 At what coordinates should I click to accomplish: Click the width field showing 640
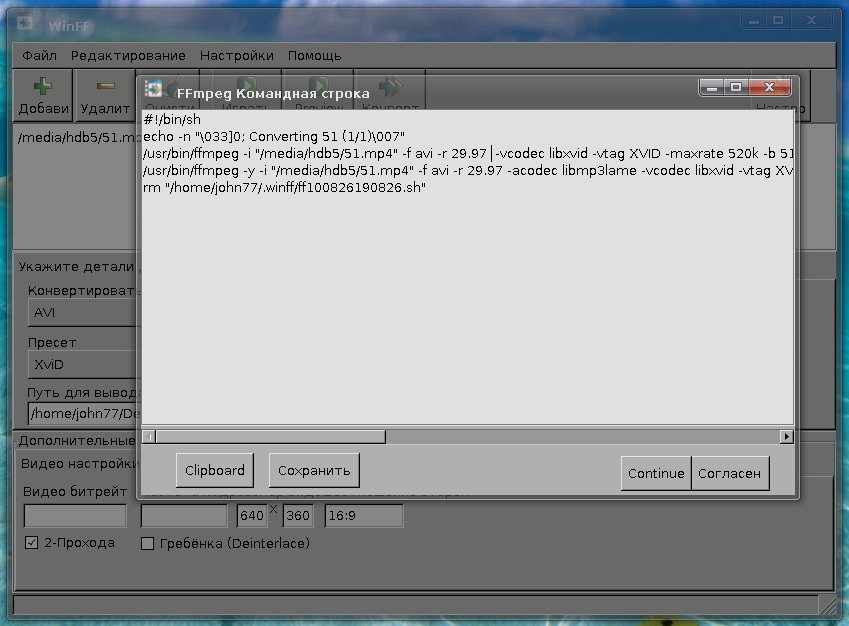pyautogui.click(x=252, y=516)
